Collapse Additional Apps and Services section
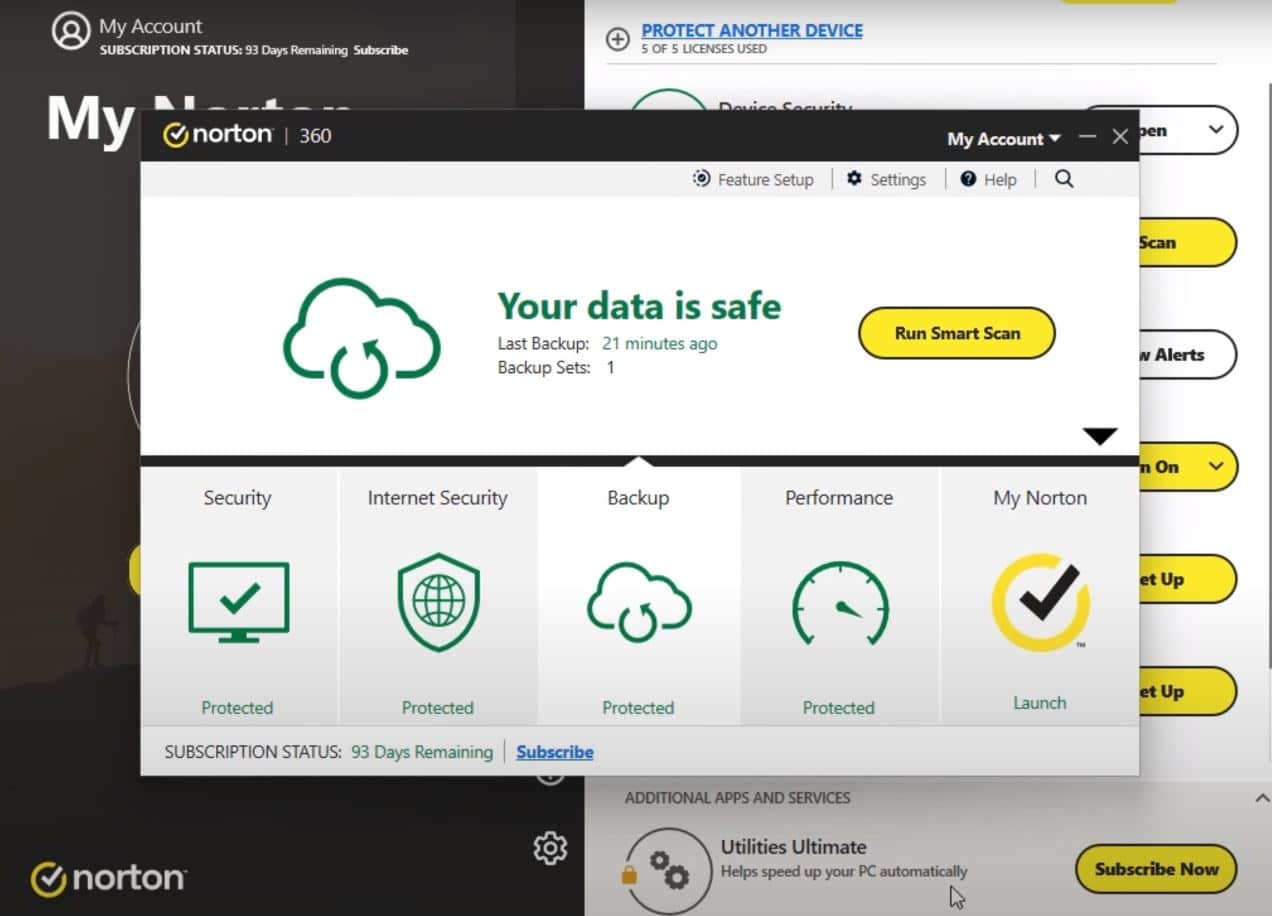The width and height of the screenshot is (1272, 916). (1260, 798)
